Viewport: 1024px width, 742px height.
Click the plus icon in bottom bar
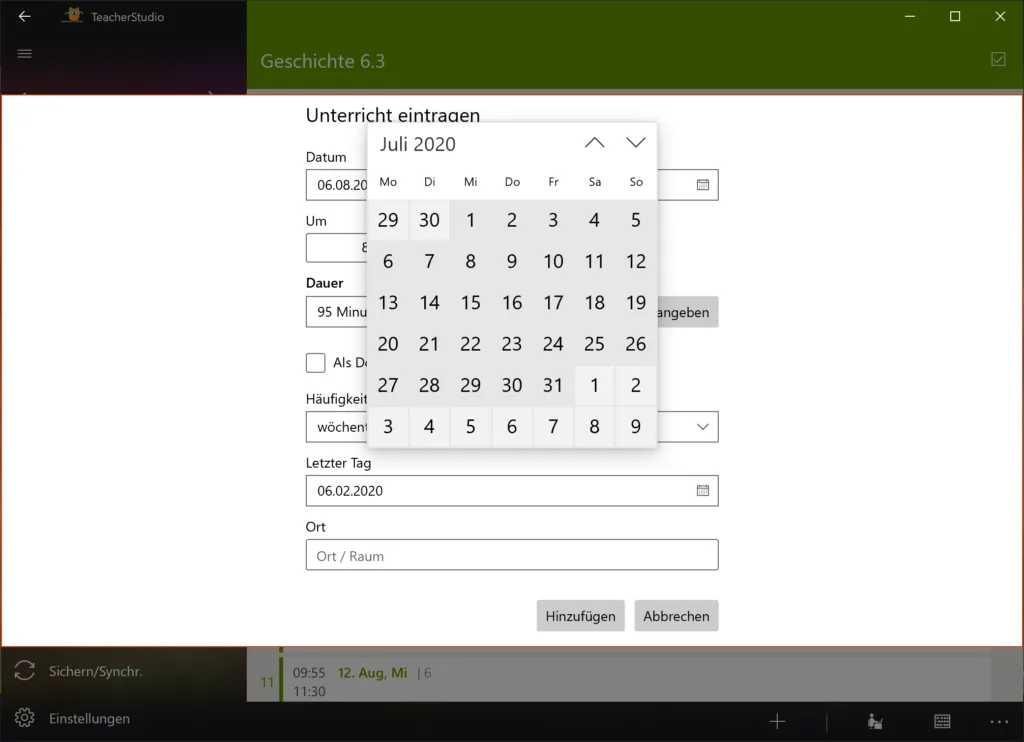coord(777,722)
